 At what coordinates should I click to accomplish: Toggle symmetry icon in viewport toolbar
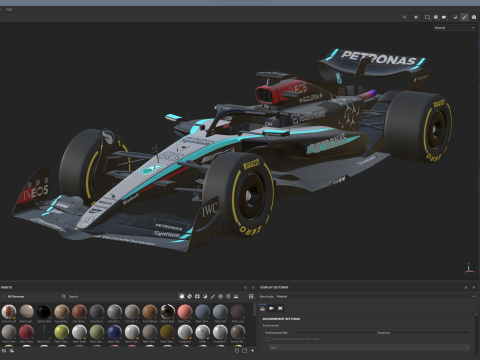[405, 17]
